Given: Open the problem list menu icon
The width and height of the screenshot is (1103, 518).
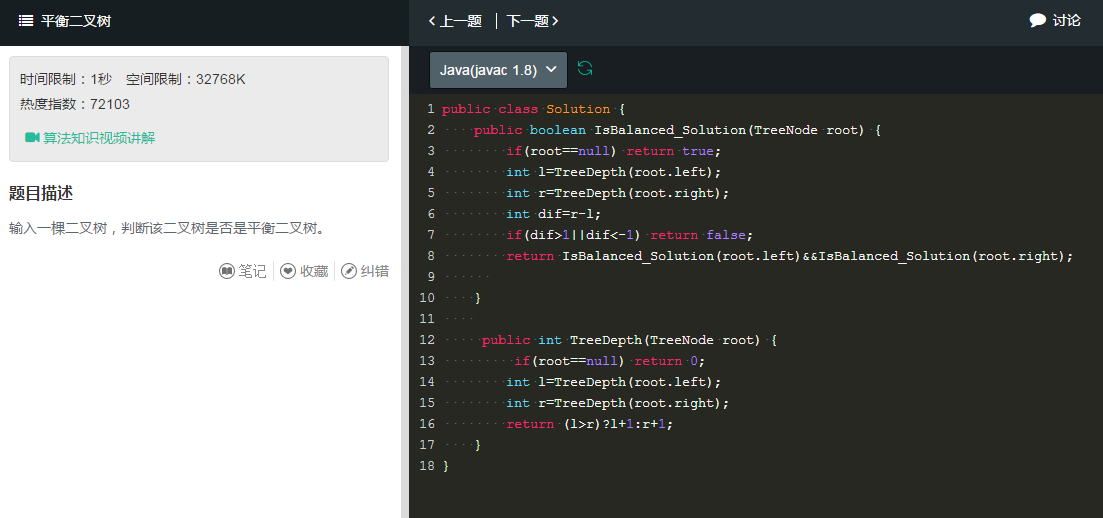Looking at the screenshot, I should (x=25, y=21).
